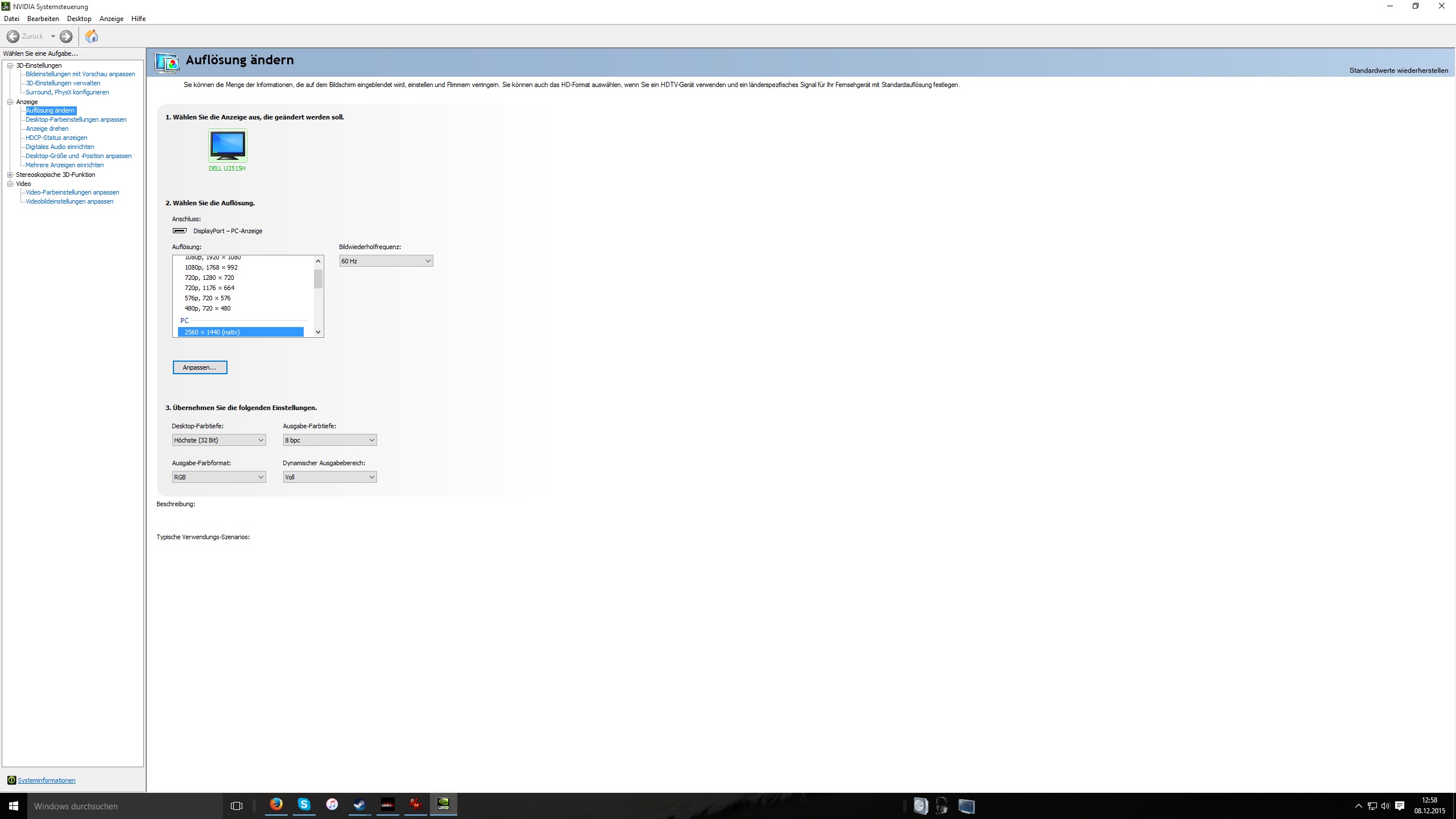Click Standardwerte wiederherstellen link
The width and height of the screenshot is (1456, 819).
click(1399, 71)
